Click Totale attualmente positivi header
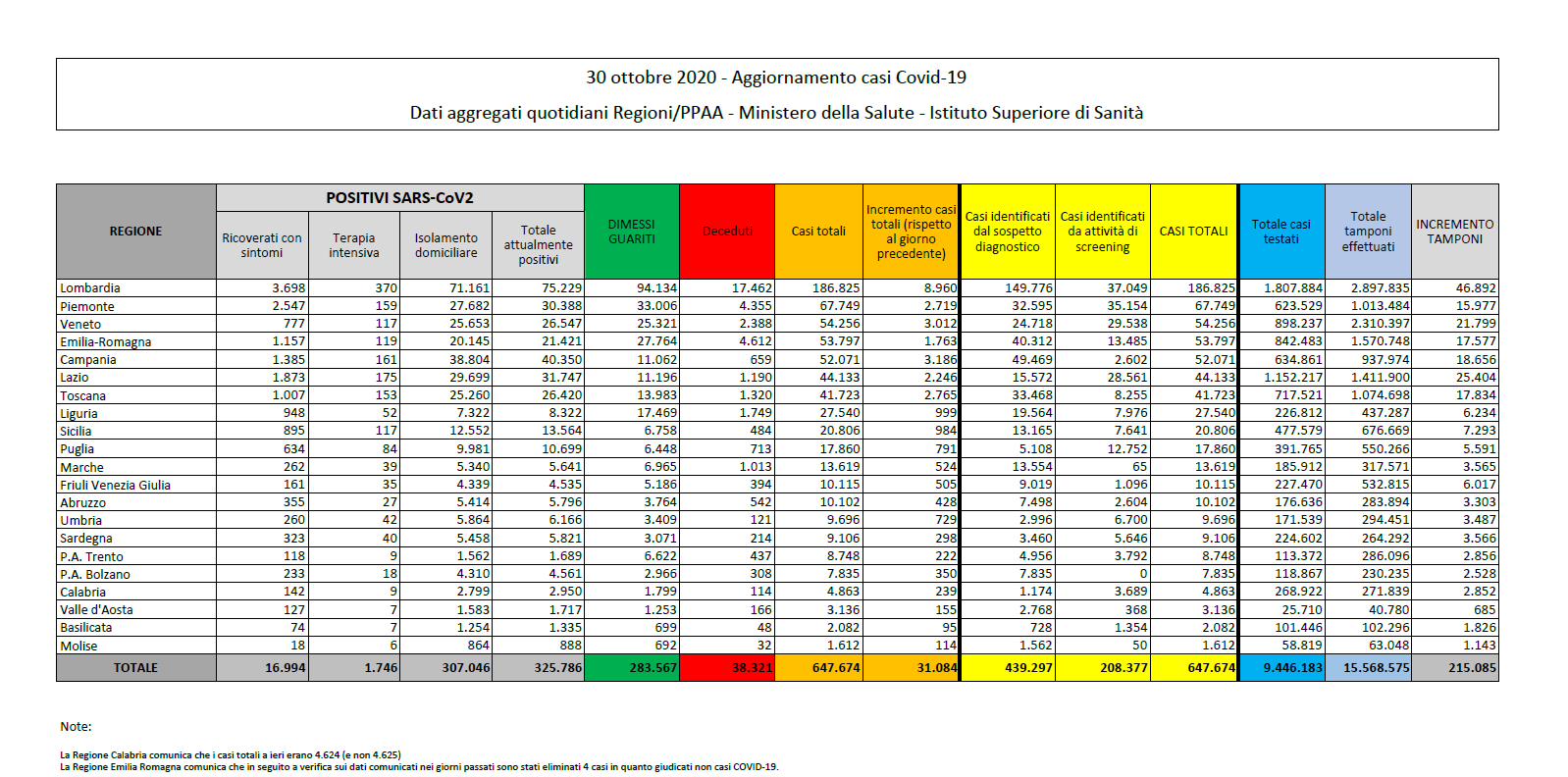Image resolution: width=1568 pixels, height=777 pixels. pos(538,245)
